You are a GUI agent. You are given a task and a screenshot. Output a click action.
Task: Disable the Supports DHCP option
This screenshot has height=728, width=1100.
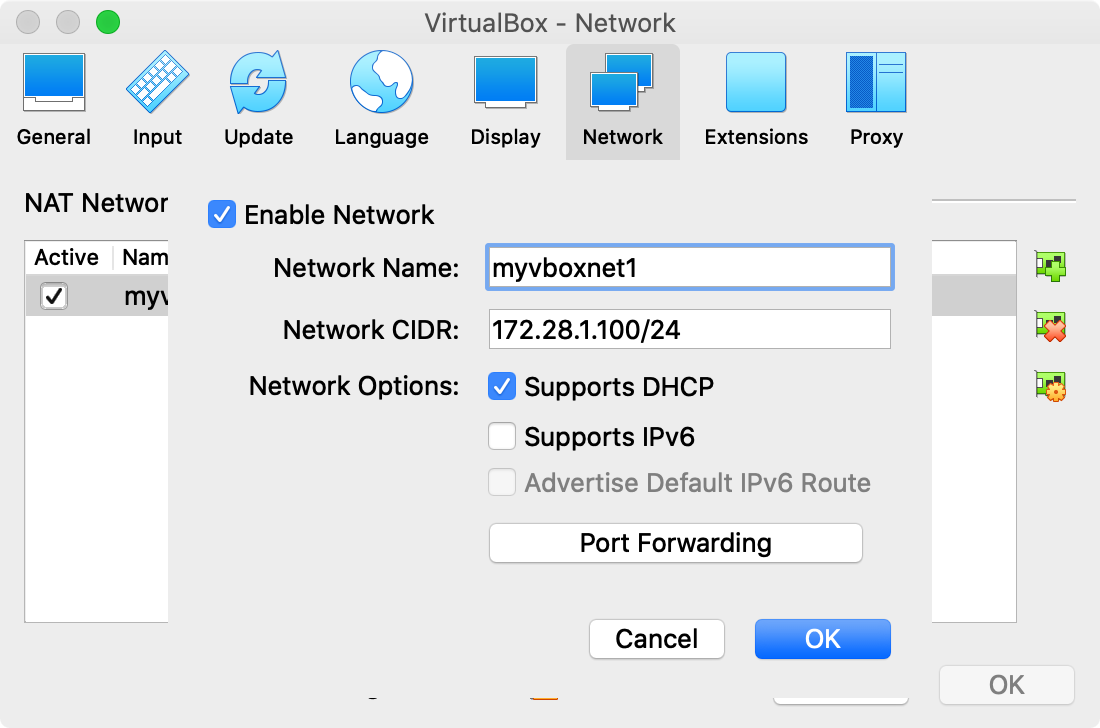point(502,387)
